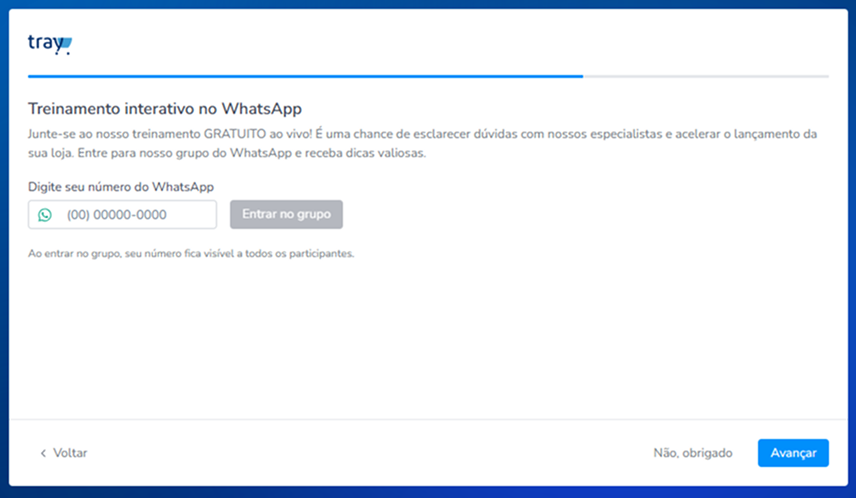Image resolution: width=856 pixels, height=498 pixels.
Task: Go back with the Voltar link
Action: (x=63, y=453)
